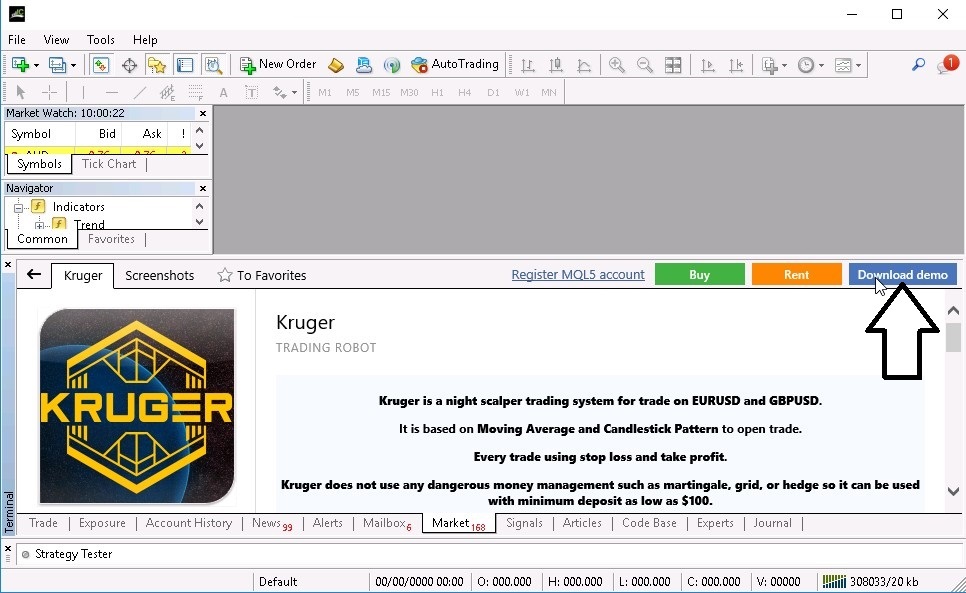Toggle the Data Window crosshair-circle icon
Viewport: 966px width, 593px height.
129,65
